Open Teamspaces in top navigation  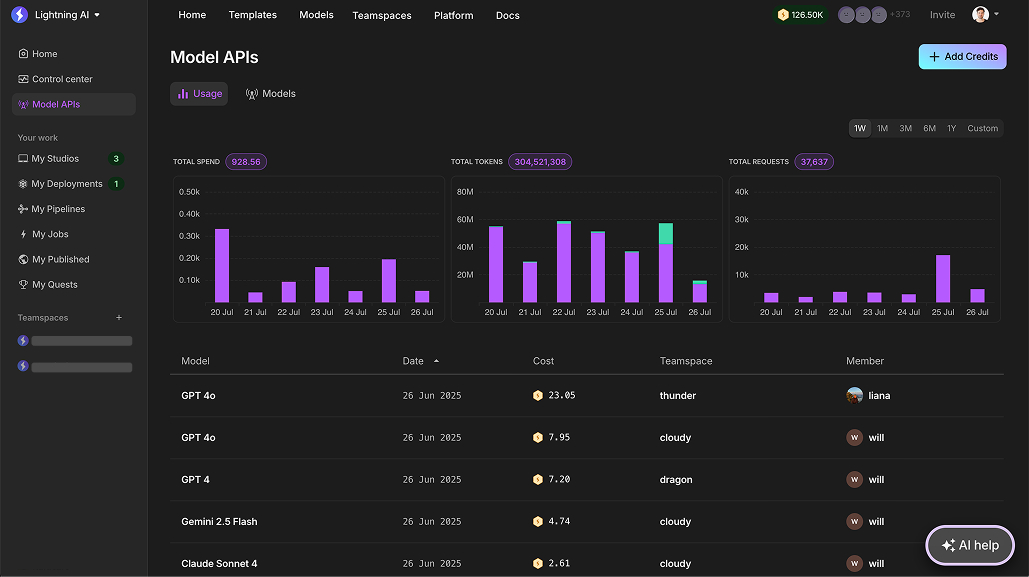coord(382,15)
